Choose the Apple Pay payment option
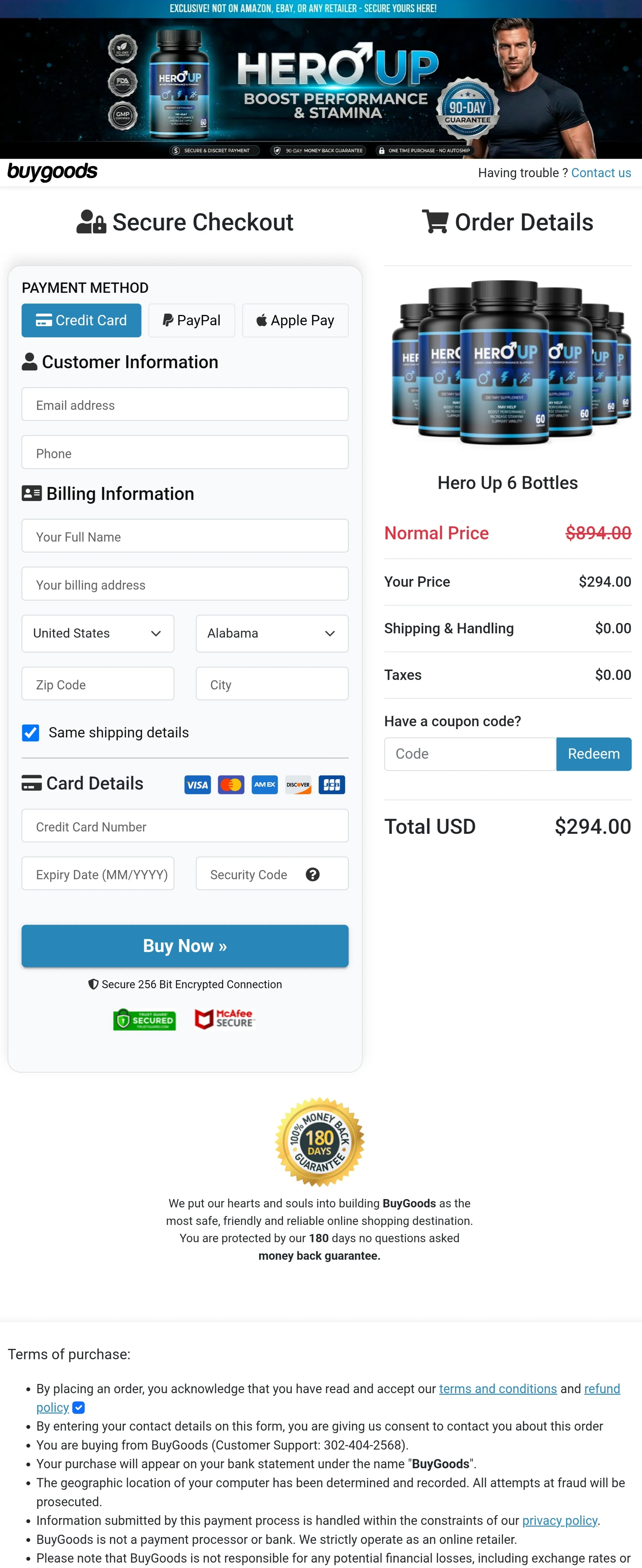Image resolution: width=642 pixels, height=1568 pixels. [x=295, y=320]
